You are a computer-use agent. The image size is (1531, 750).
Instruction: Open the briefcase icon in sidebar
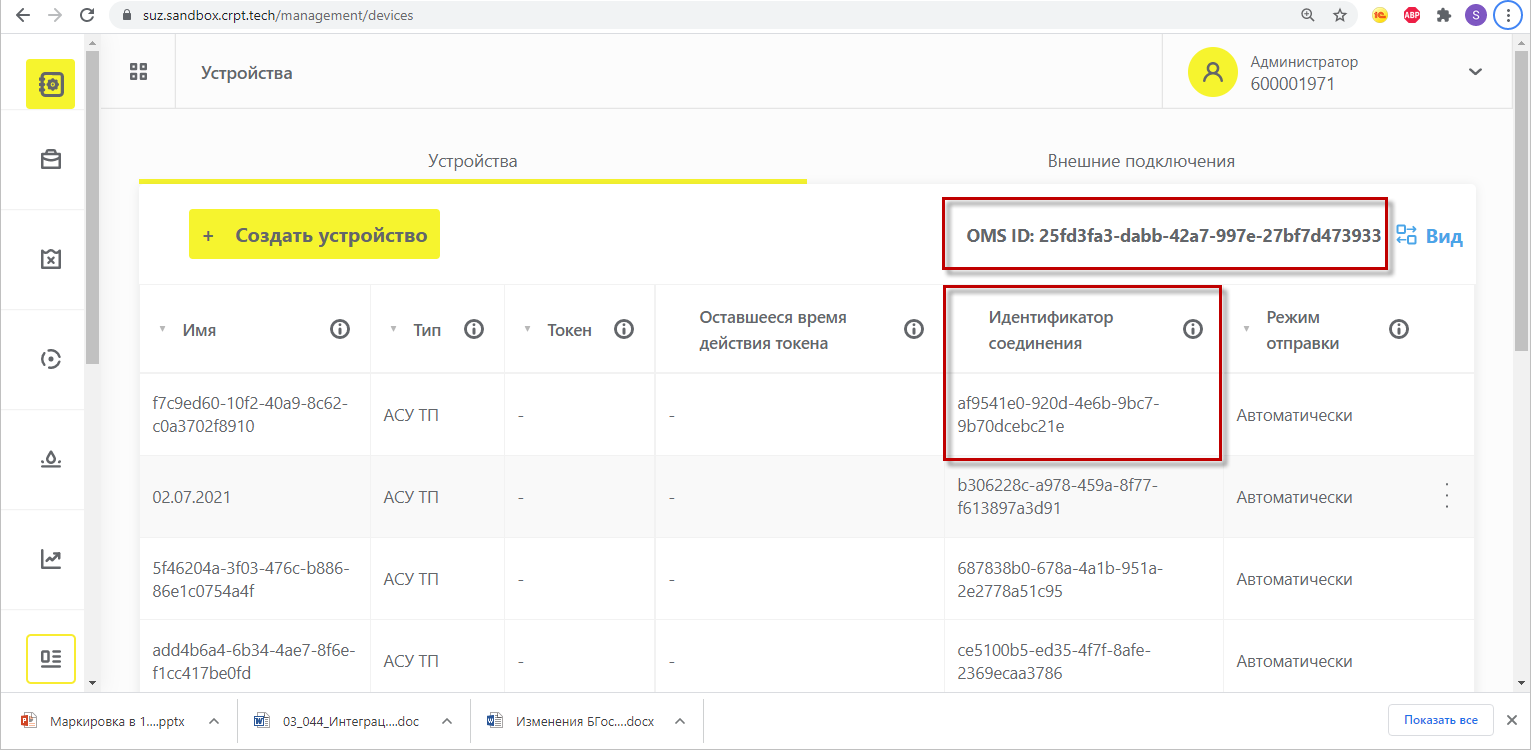[50, 160]
